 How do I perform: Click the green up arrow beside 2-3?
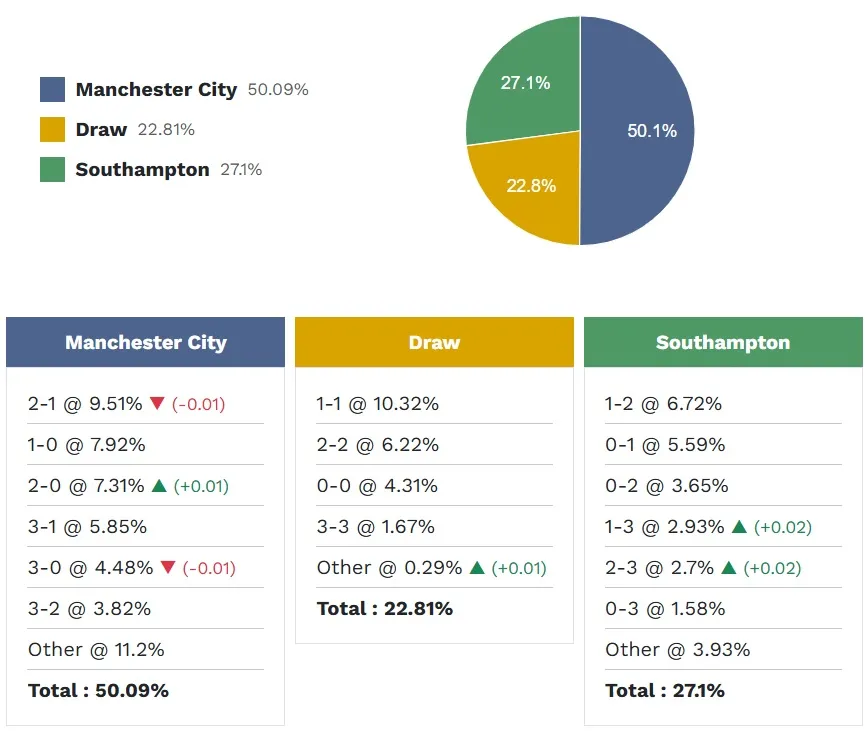[x=729, y=568]
